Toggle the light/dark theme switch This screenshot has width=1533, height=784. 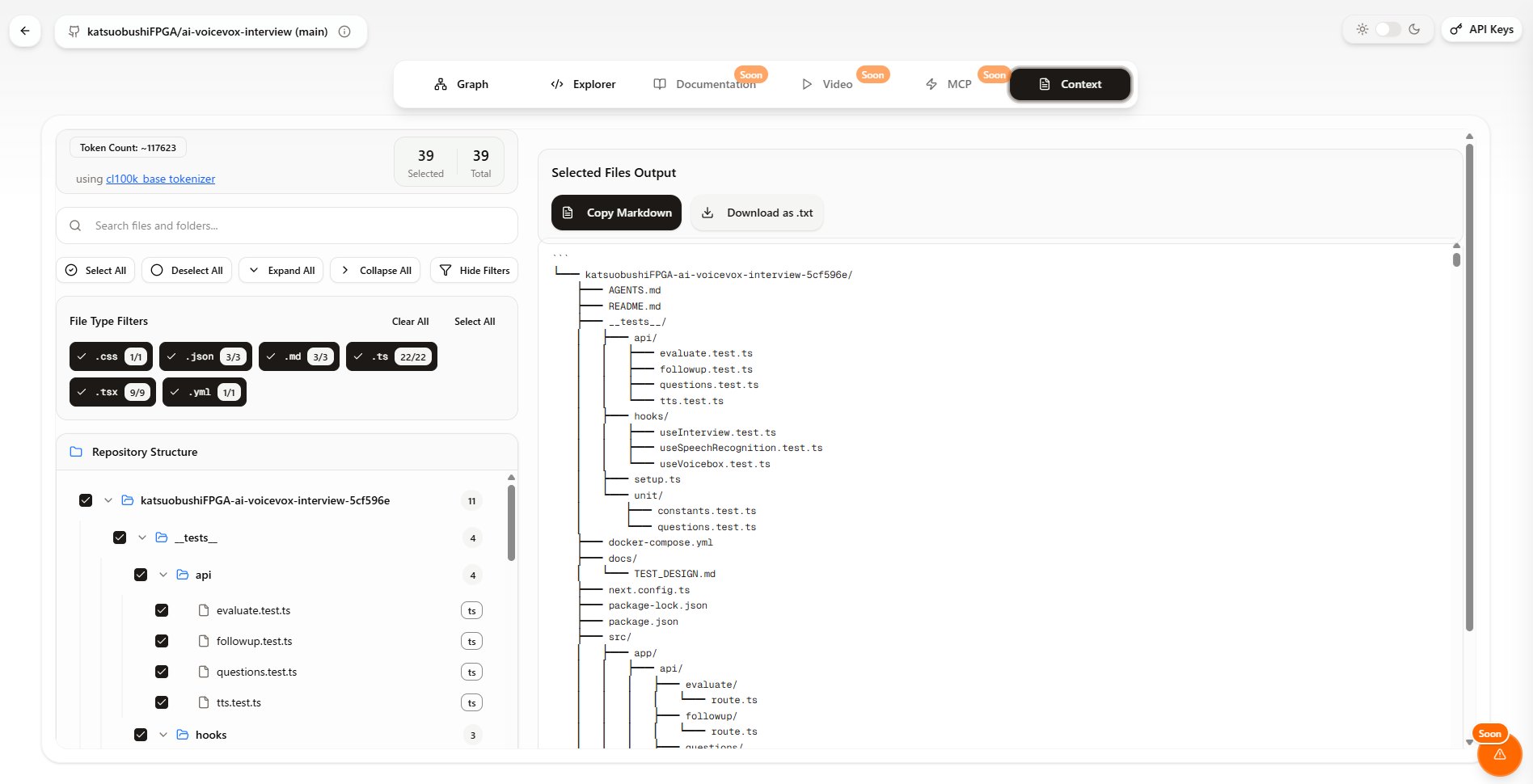click(1388, 29)
